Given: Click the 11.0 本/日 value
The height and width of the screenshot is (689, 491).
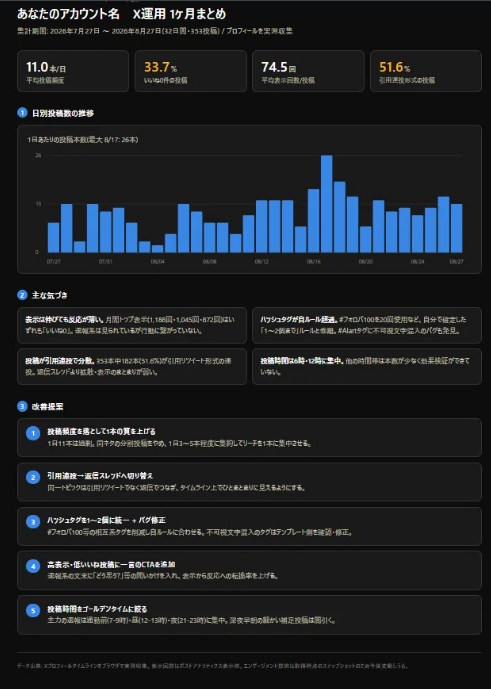Looking at the screenshot, I should pyautogui.click(x=46, y=67).
